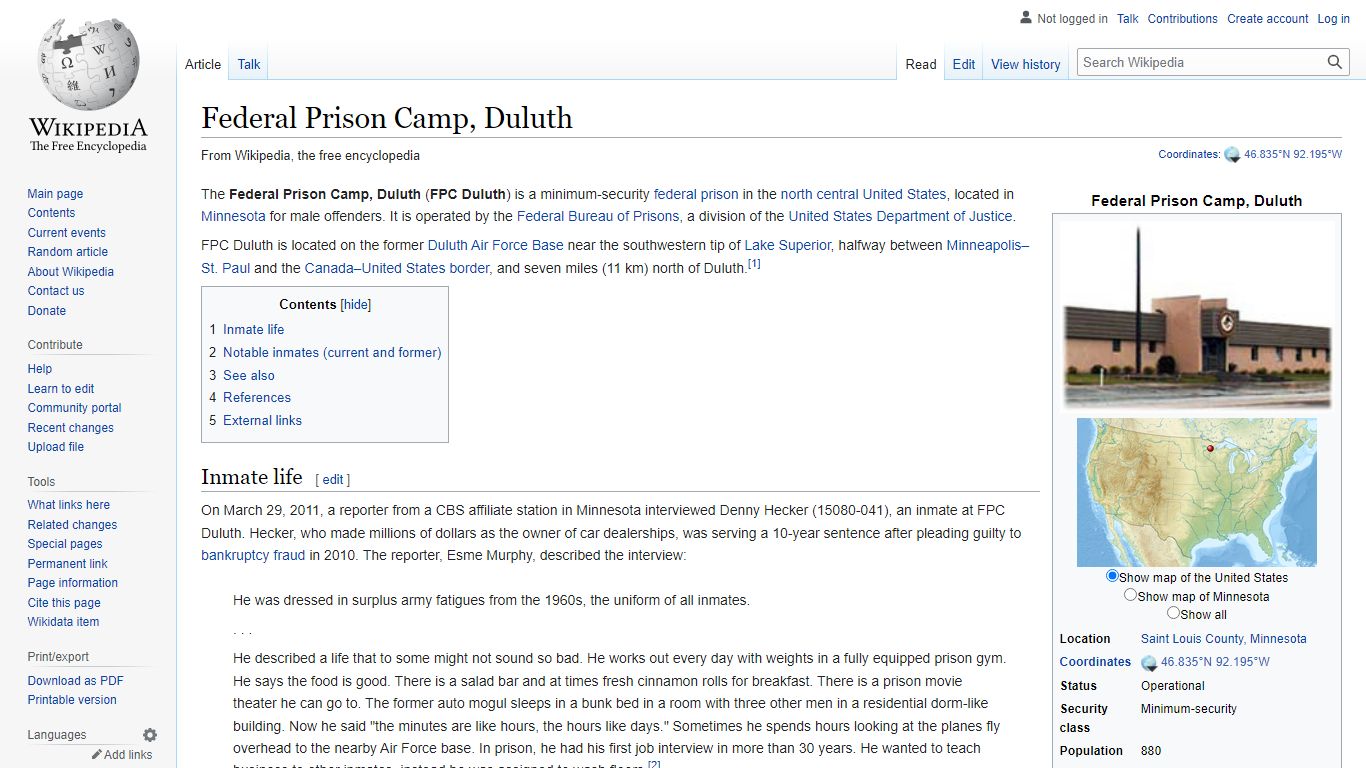Open the Printable version
This screenshot has height=768, width=1366.
click(x=72, y=700)
